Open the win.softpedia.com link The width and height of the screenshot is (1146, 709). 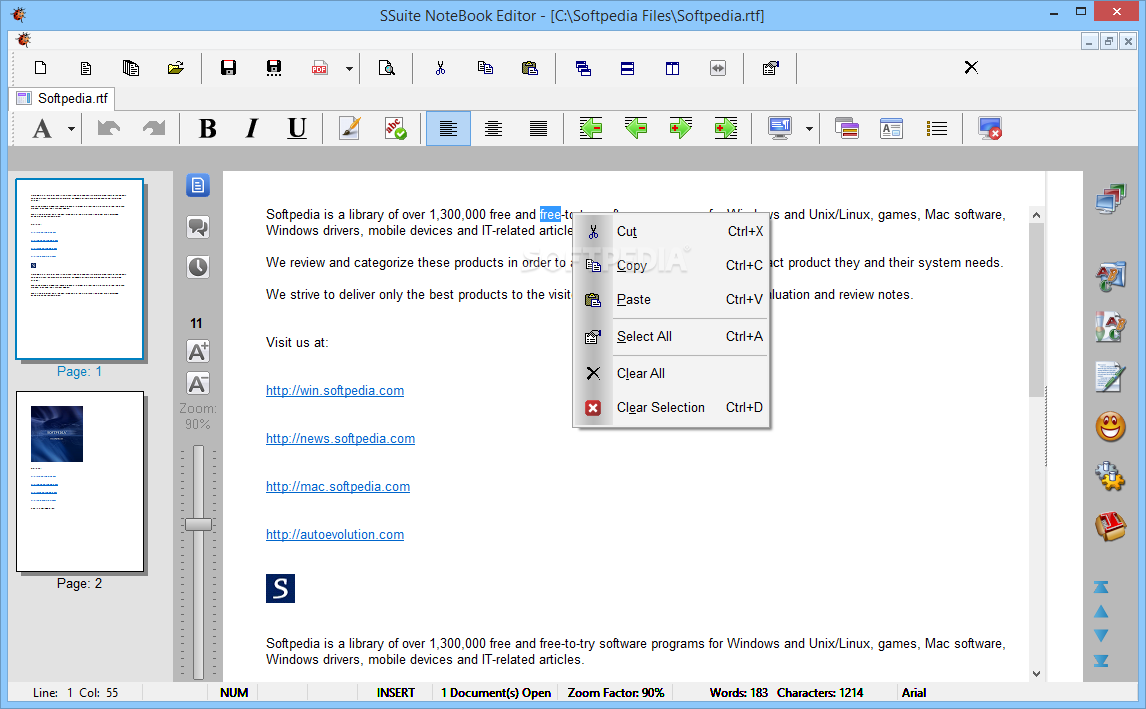[x=335, y=390]
